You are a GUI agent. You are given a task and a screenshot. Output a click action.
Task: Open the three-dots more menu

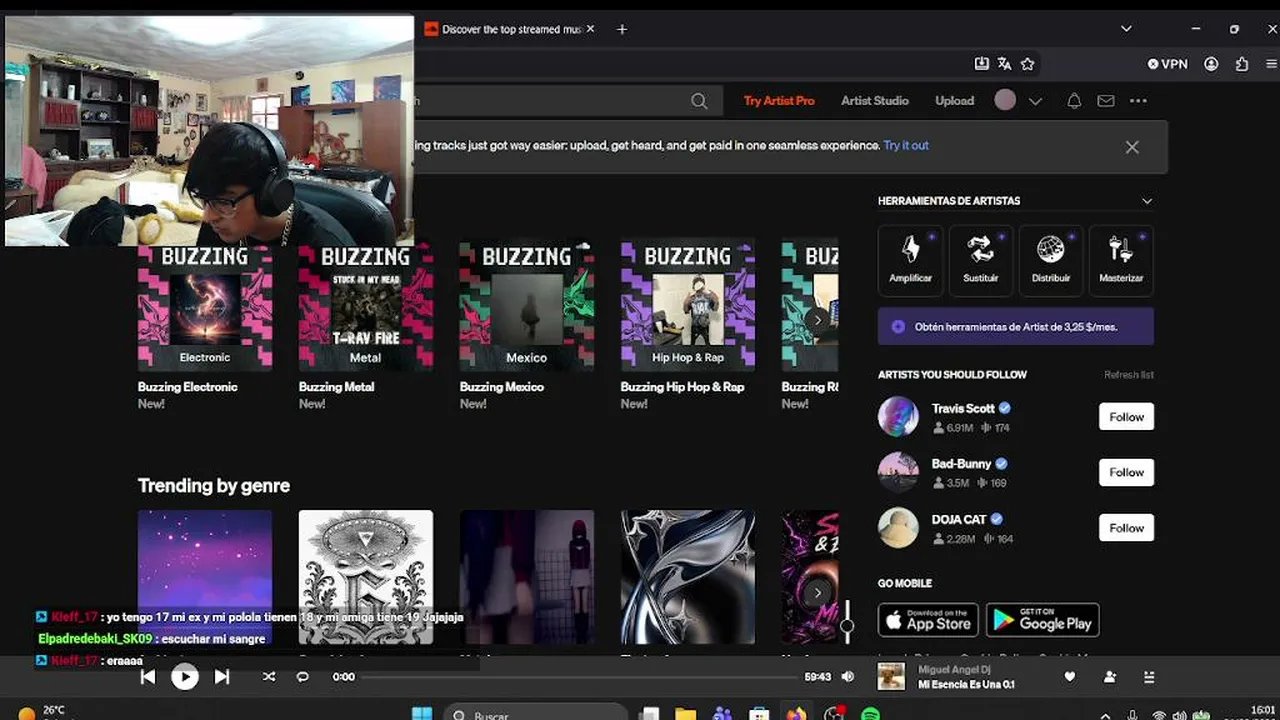pyautogui.click(x=1138, y=101)
